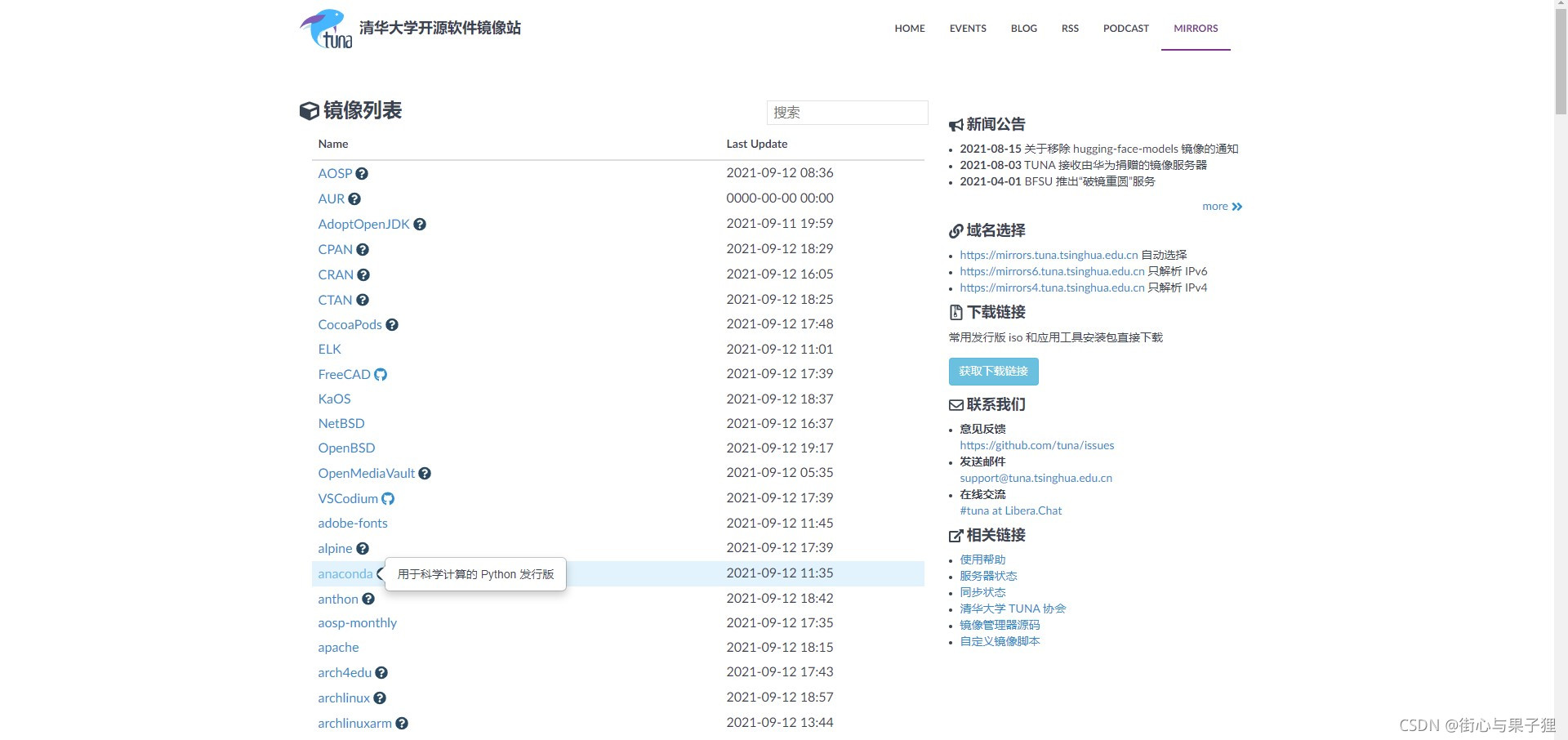This screenshot has width=1568, height=740.
Task: Click the support@tuna.tsinghua.edu.cn email link
Action: coord(1036,479)
